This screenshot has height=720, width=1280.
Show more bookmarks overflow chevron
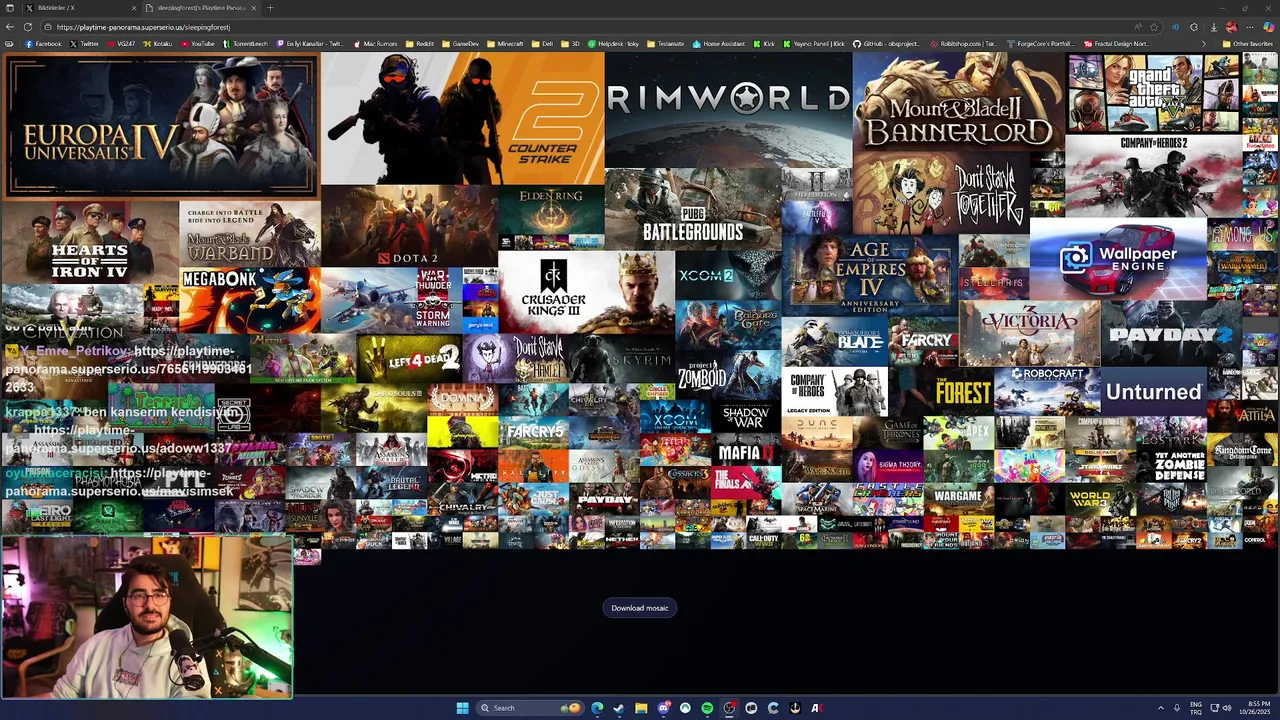(1202, 44)
